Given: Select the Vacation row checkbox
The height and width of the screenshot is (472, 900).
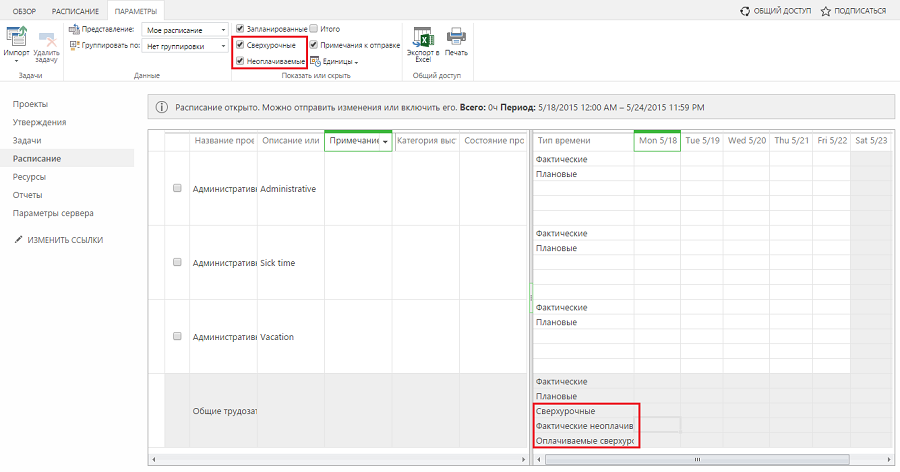Looking at the screenshot, I should (x=177, y=336).
